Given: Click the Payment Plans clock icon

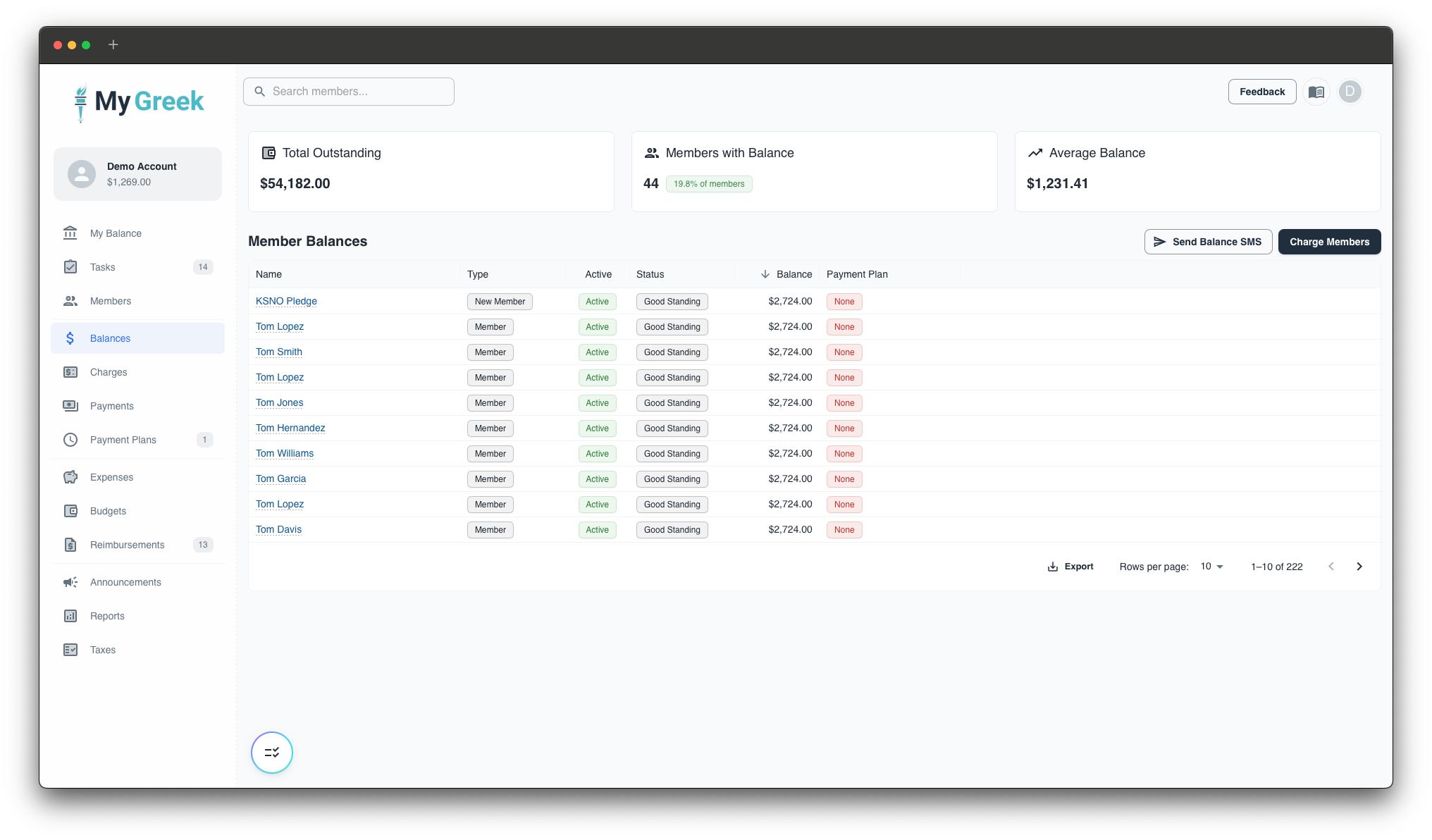Looking at the screenshot, I should tap(70, 440).
